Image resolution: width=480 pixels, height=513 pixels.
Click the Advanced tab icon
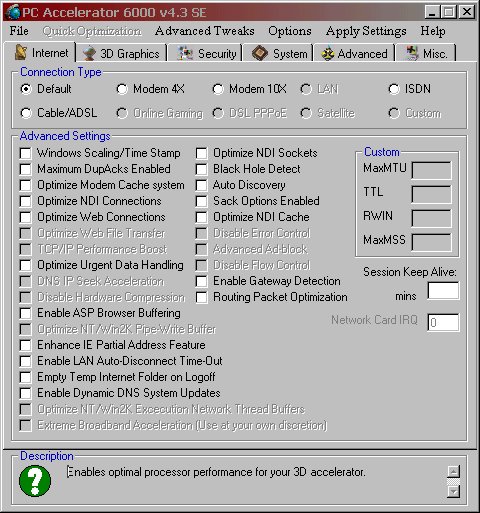pyautogui.click(x=328, y=54)
